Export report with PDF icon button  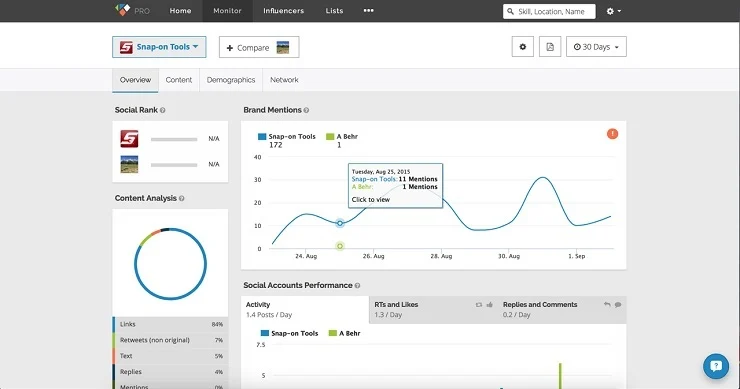(550, 47)
